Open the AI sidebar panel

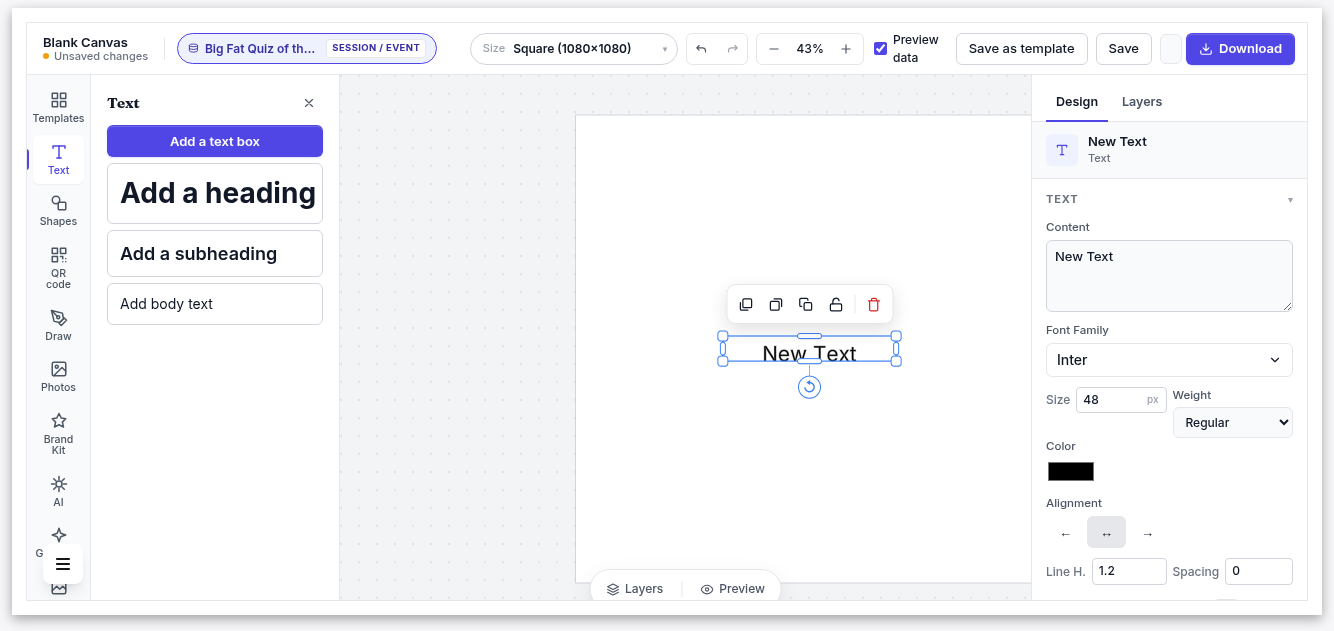tap(58, 491)
